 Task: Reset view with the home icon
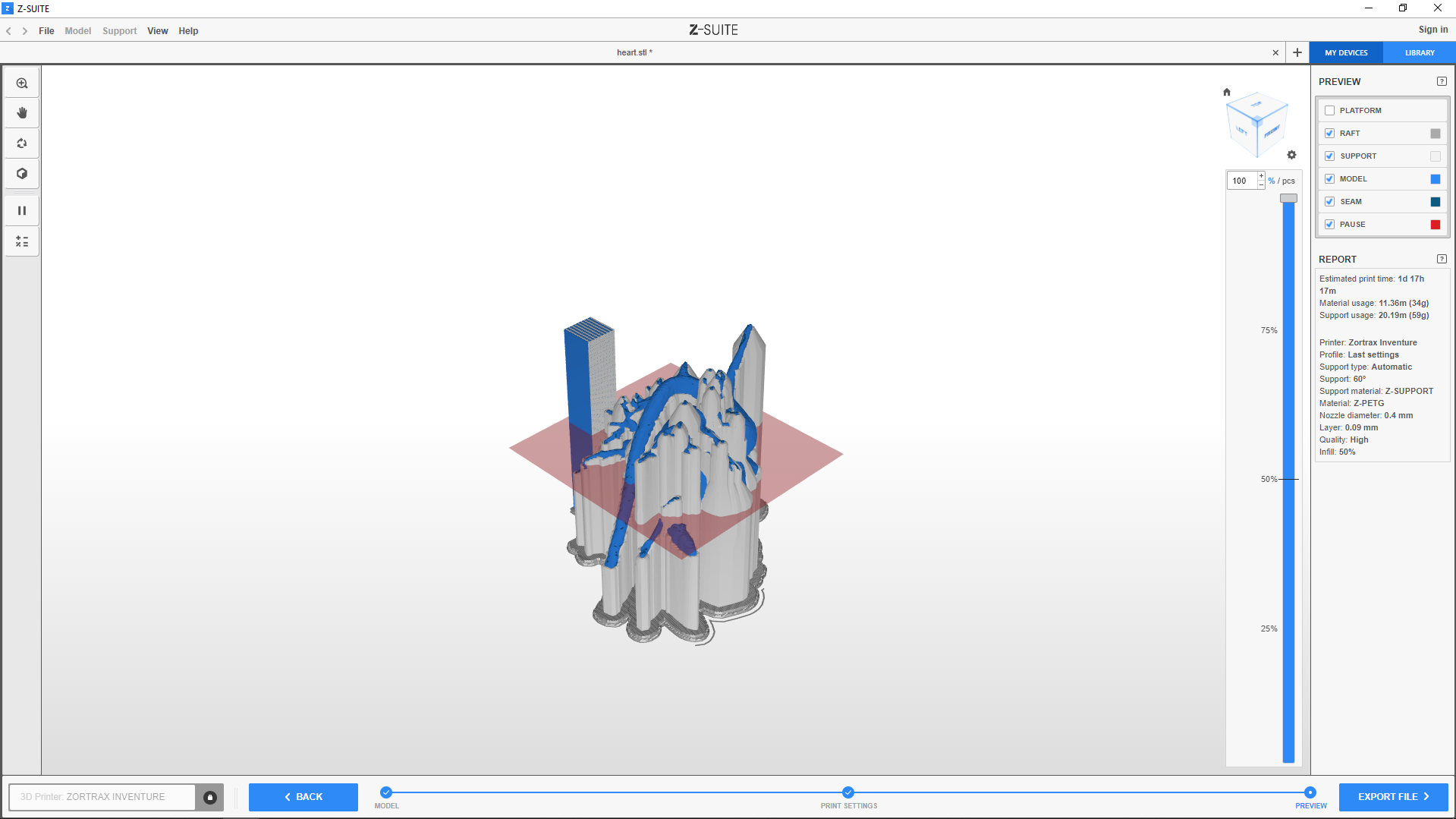coord(1227,92)
